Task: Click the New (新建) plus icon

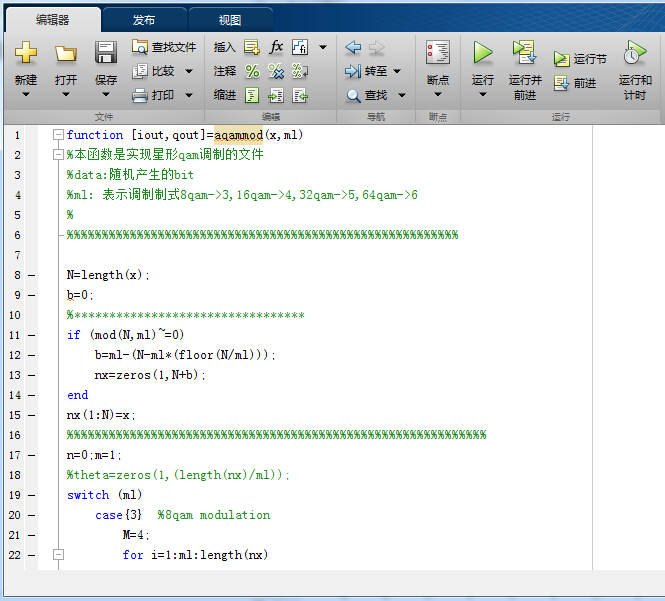Action: coord(26,53)
